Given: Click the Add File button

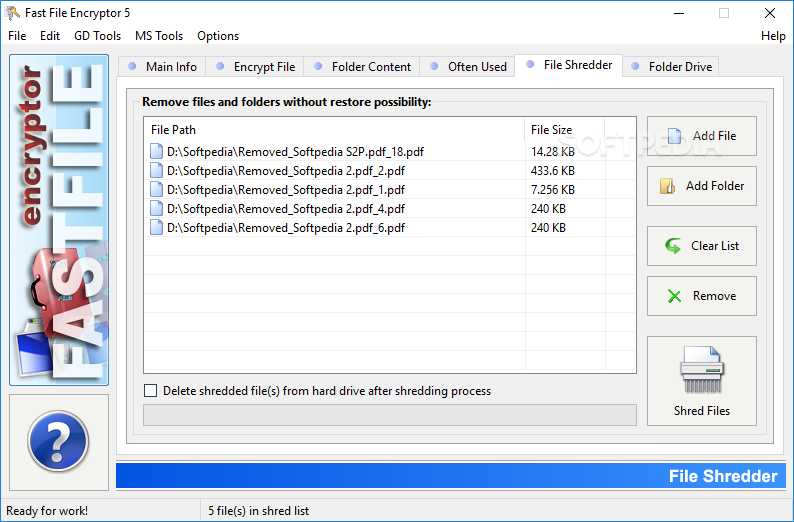Looking at the screenshot, I should tap(702, 136).
